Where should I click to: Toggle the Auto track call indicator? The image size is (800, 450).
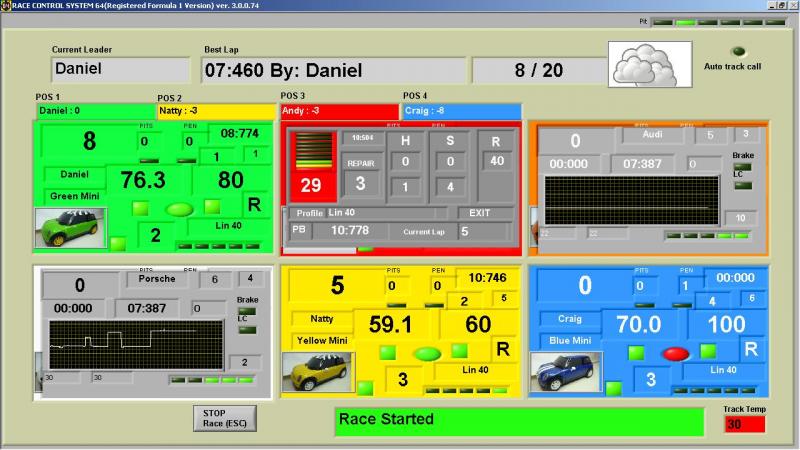739,51
